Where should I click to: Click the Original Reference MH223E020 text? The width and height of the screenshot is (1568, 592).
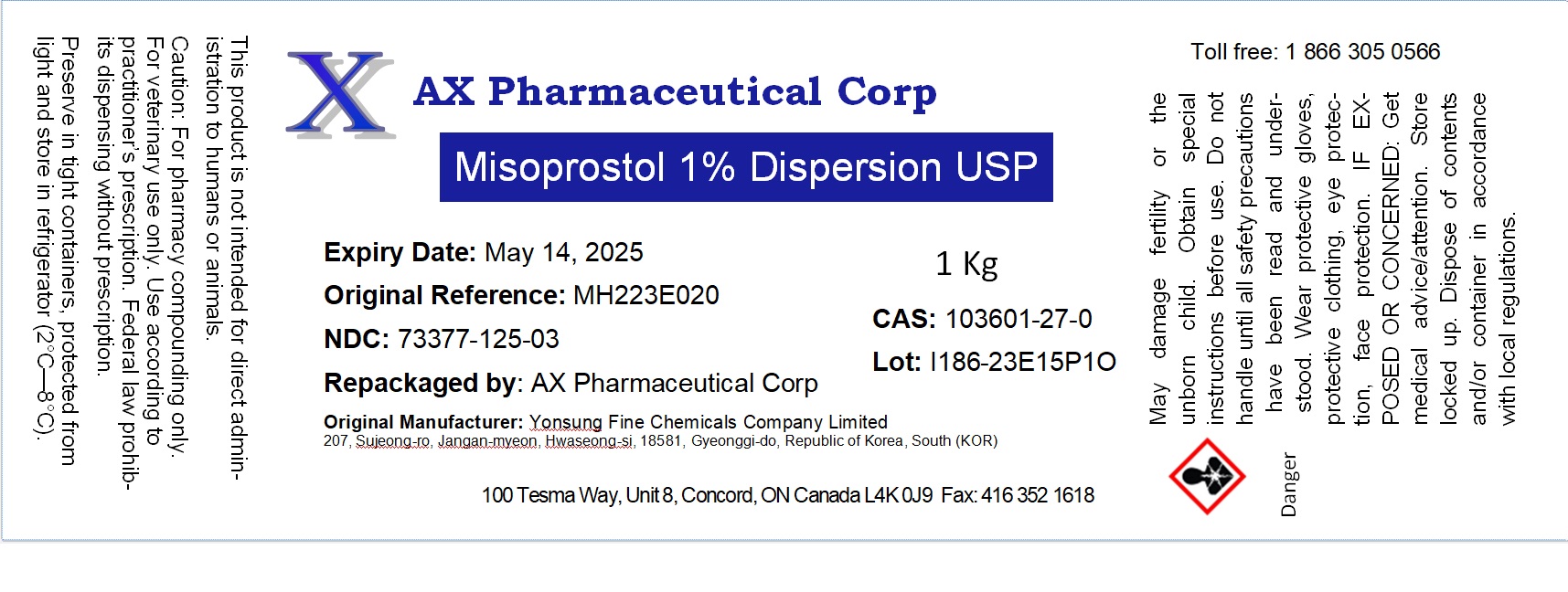(521, 295)
